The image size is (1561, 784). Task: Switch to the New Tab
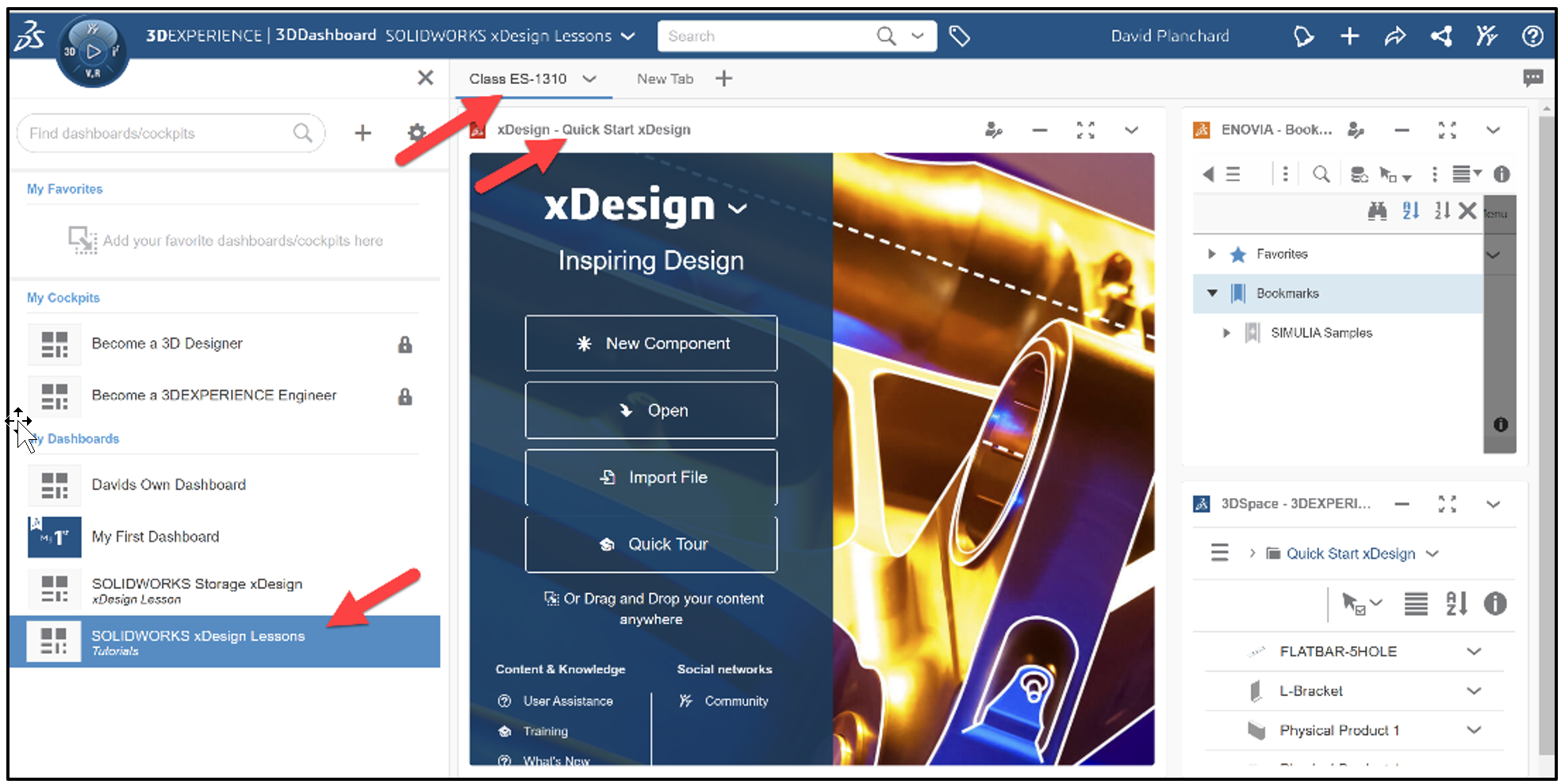pos(665,78)
